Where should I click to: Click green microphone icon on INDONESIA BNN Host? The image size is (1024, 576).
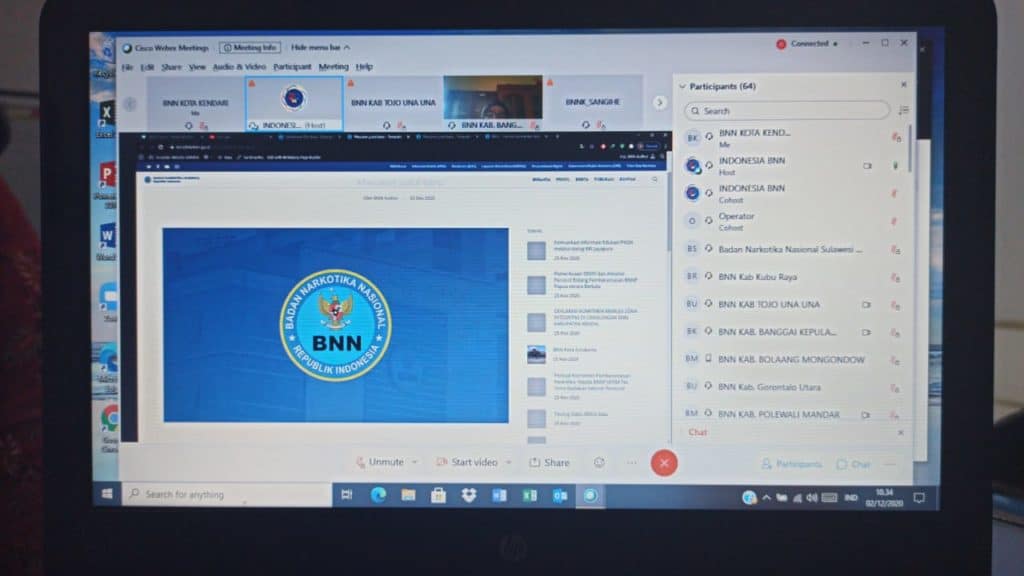pyautogui.click(x=895, y=166)
